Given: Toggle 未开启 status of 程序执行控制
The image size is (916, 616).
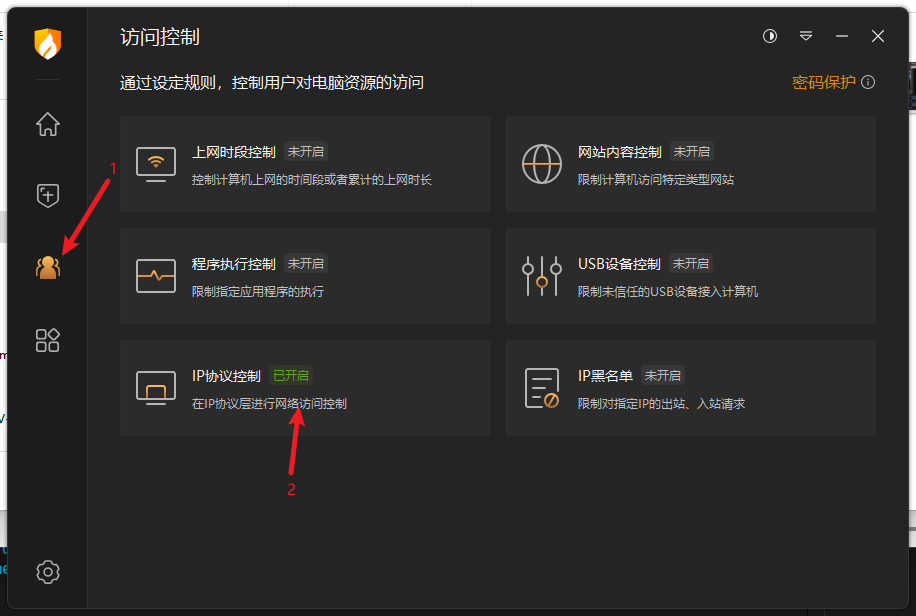Looking at the screenshot, I should click(306, 264).
